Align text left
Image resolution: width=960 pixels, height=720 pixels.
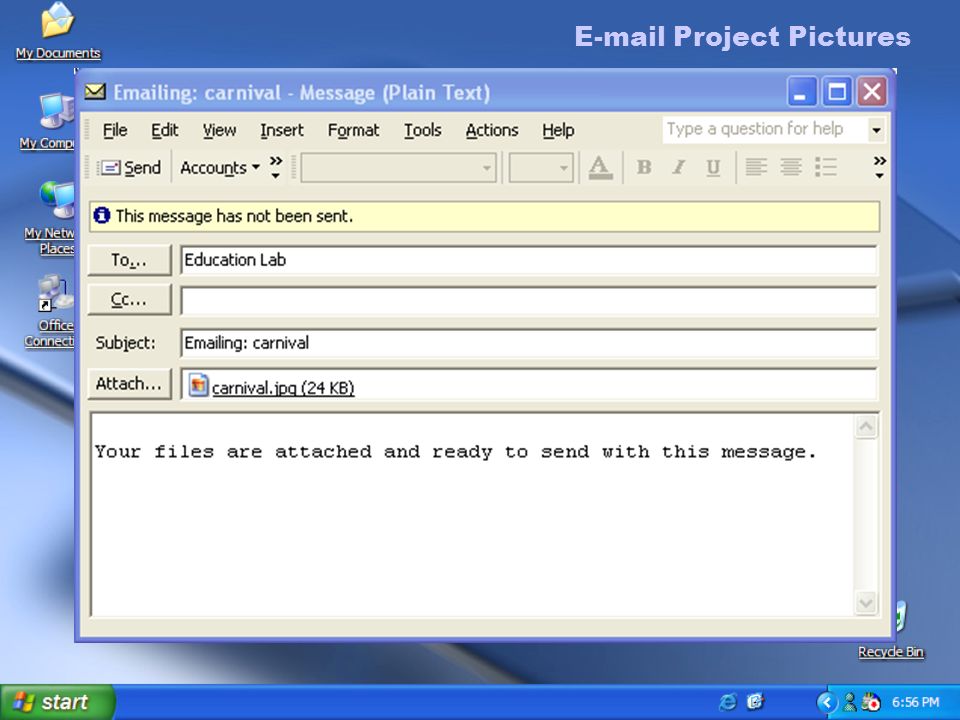756,167
